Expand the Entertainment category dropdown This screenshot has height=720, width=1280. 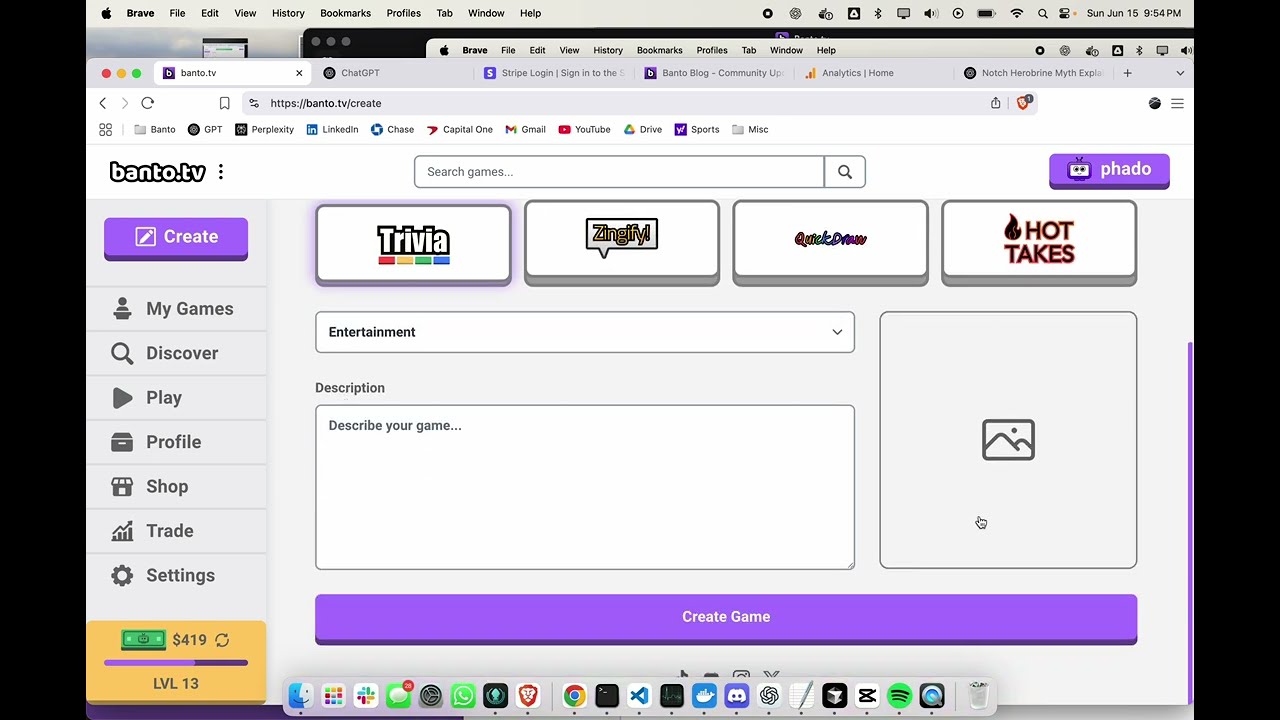(x=585, y=332)
